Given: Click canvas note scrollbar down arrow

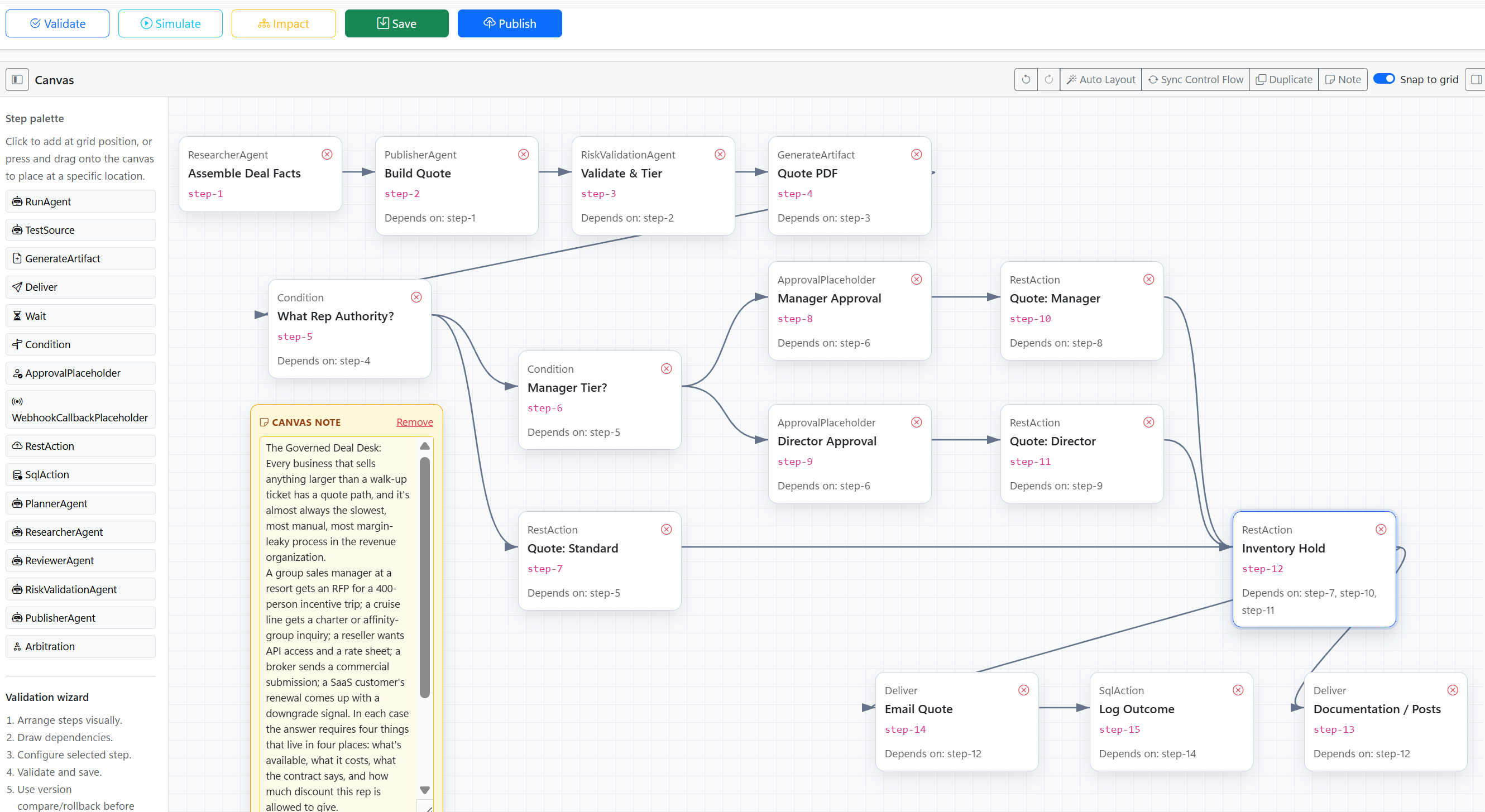Looking at the screenshot, I should 425,790.
